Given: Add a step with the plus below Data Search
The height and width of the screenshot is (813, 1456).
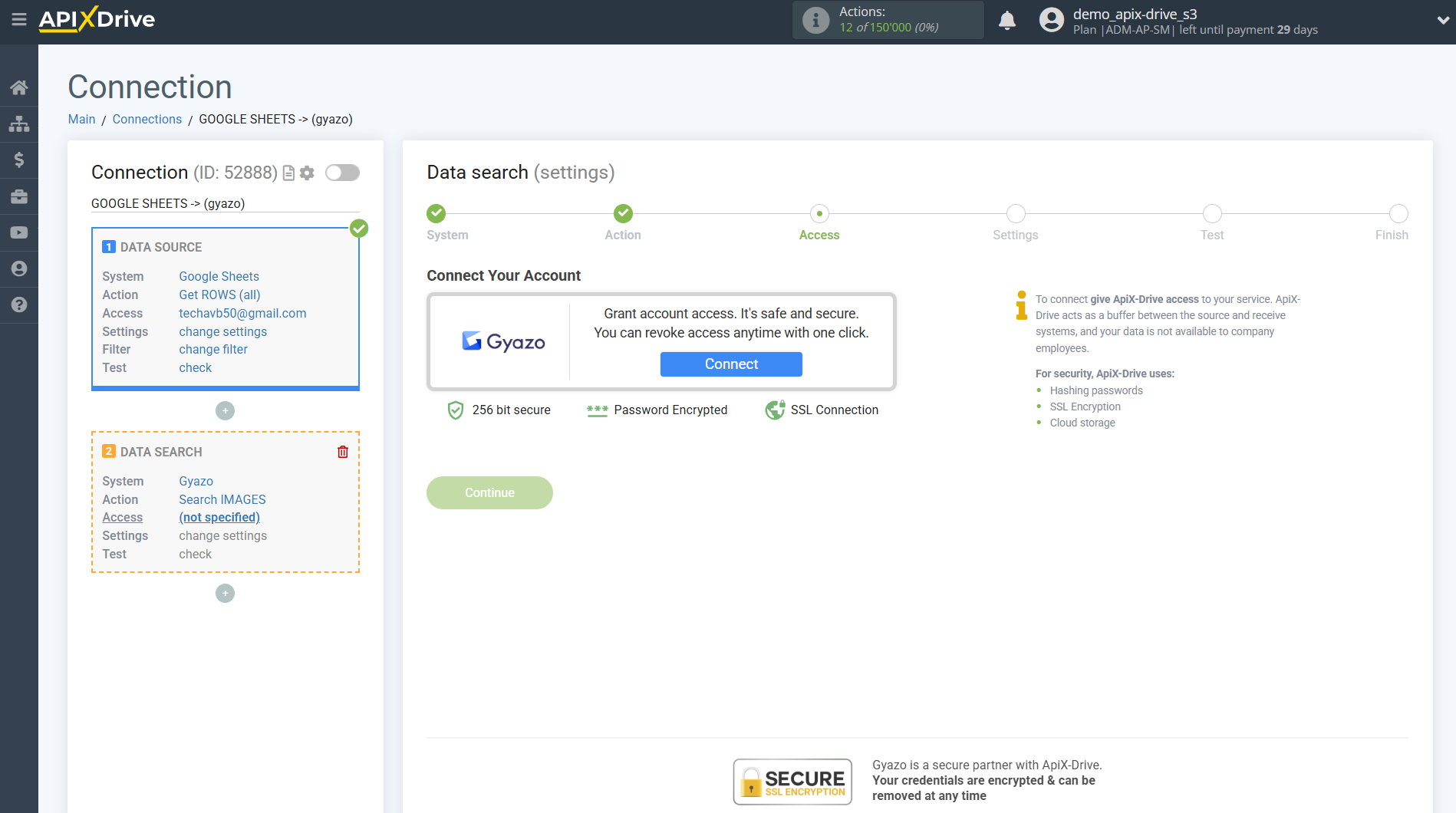Looking at the screenshot, I should pos(225,593).
